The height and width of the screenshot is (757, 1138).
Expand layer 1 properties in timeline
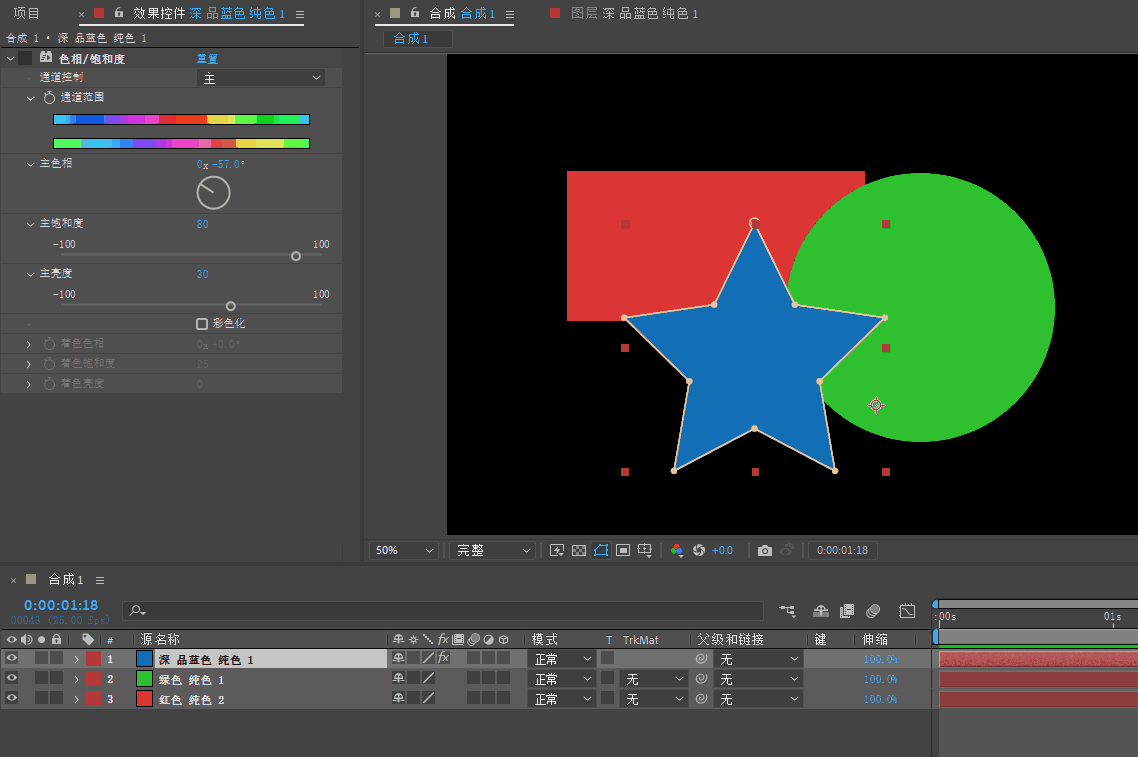(x=76, y=659)
